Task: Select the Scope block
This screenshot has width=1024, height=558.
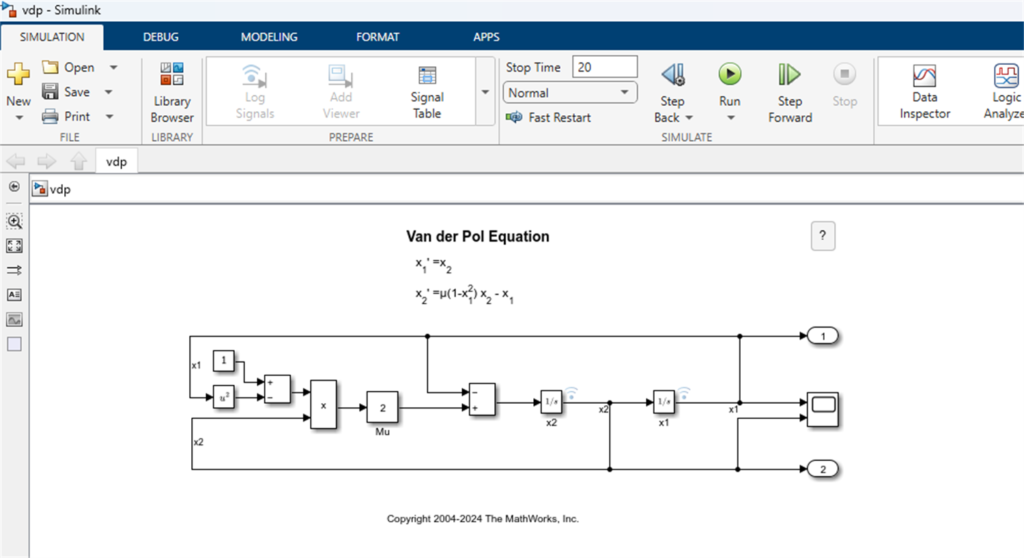Action: [823, 410]
